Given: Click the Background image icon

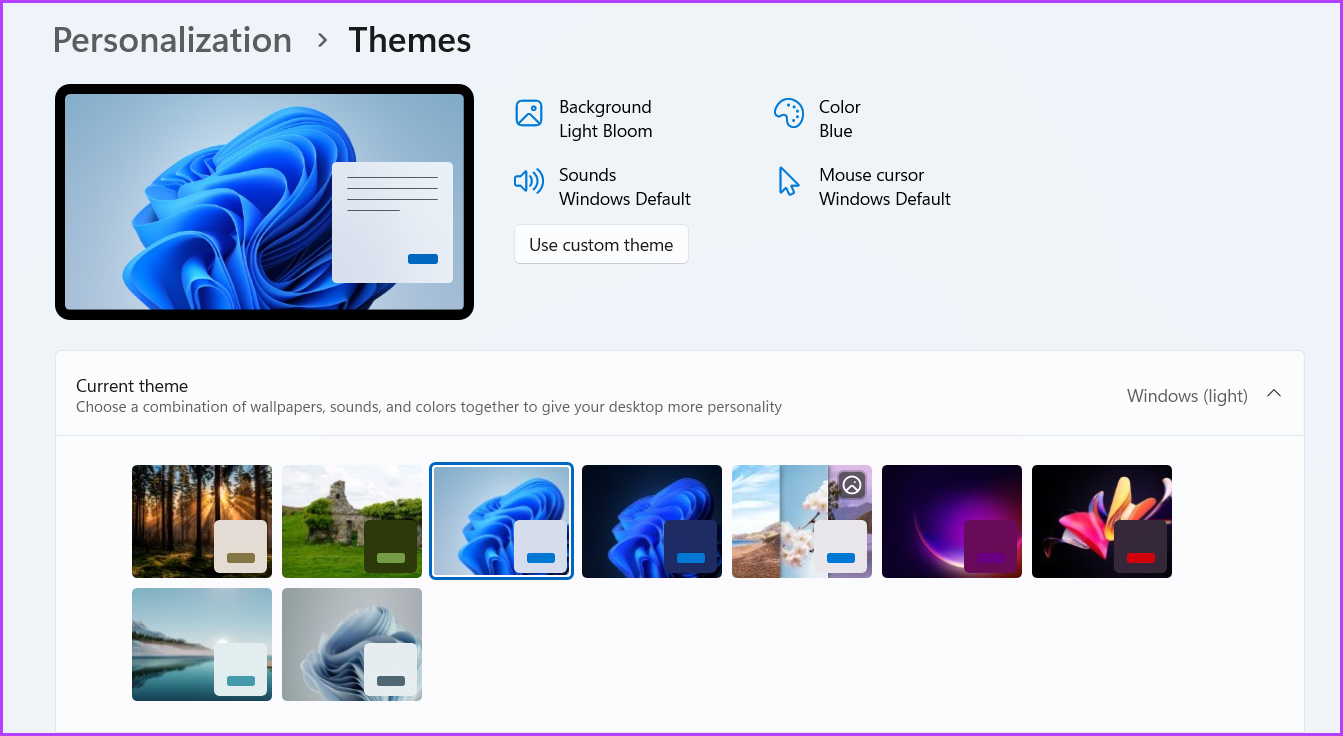Looking at the screenshot, I should tap(529, 113).
